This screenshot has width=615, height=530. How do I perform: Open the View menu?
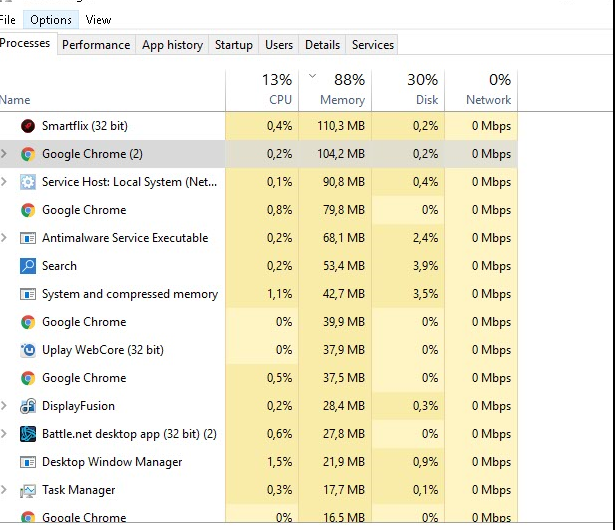click(x=98, y=20)
